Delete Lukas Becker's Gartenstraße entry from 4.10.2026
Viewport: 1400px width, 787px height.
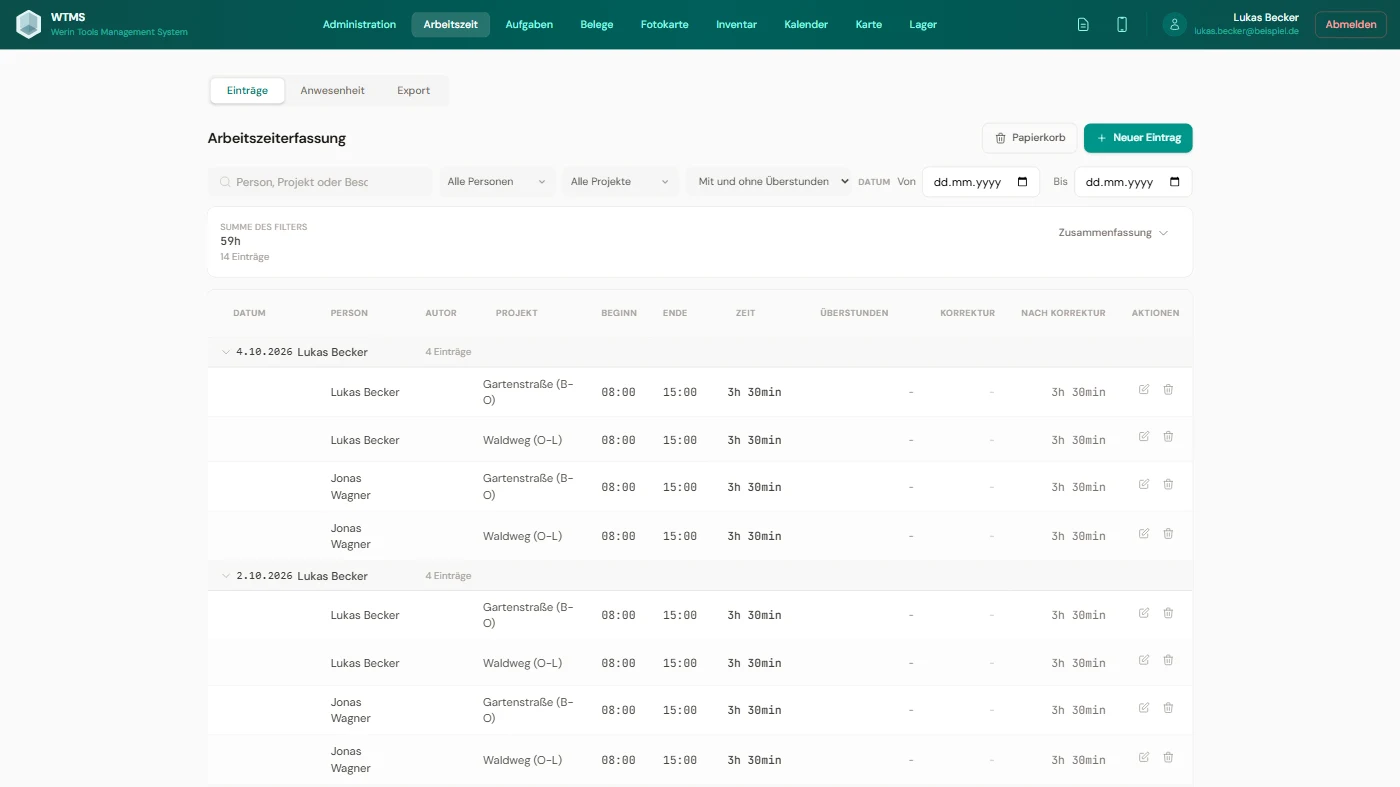[1168, 390]
